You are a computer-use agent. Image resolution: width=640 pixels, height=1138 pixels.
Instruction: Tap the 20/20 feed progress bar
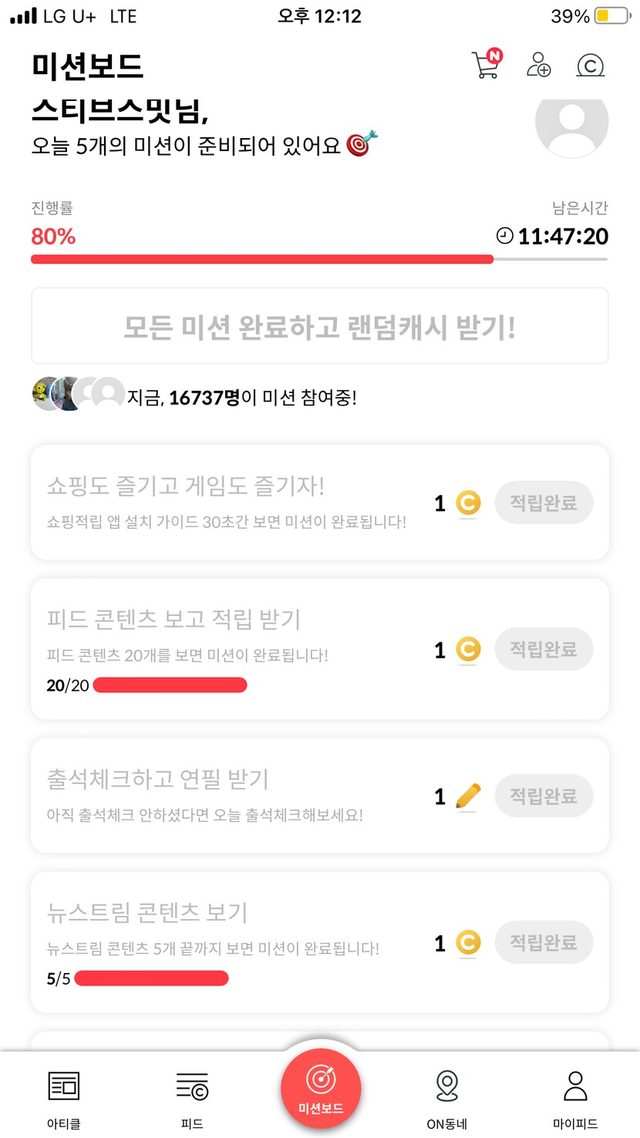click(169, 685)
